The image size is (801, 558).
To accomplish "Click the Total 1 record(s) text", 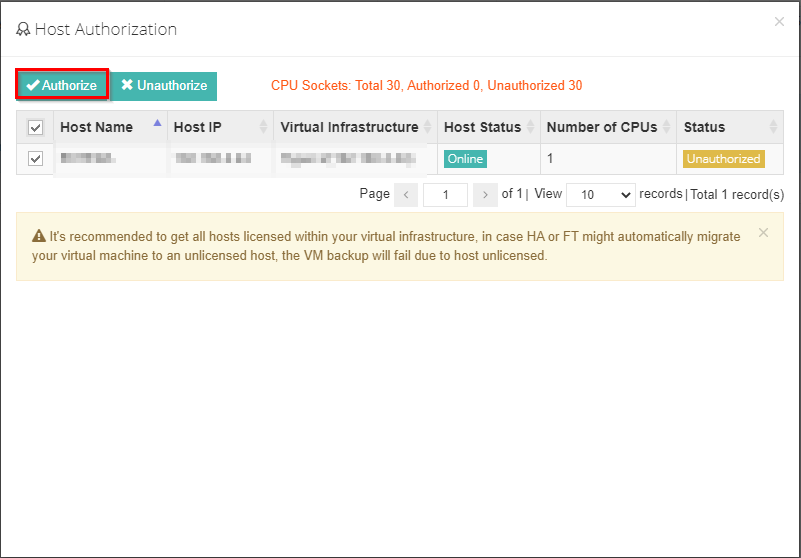I will click(737, 195).
